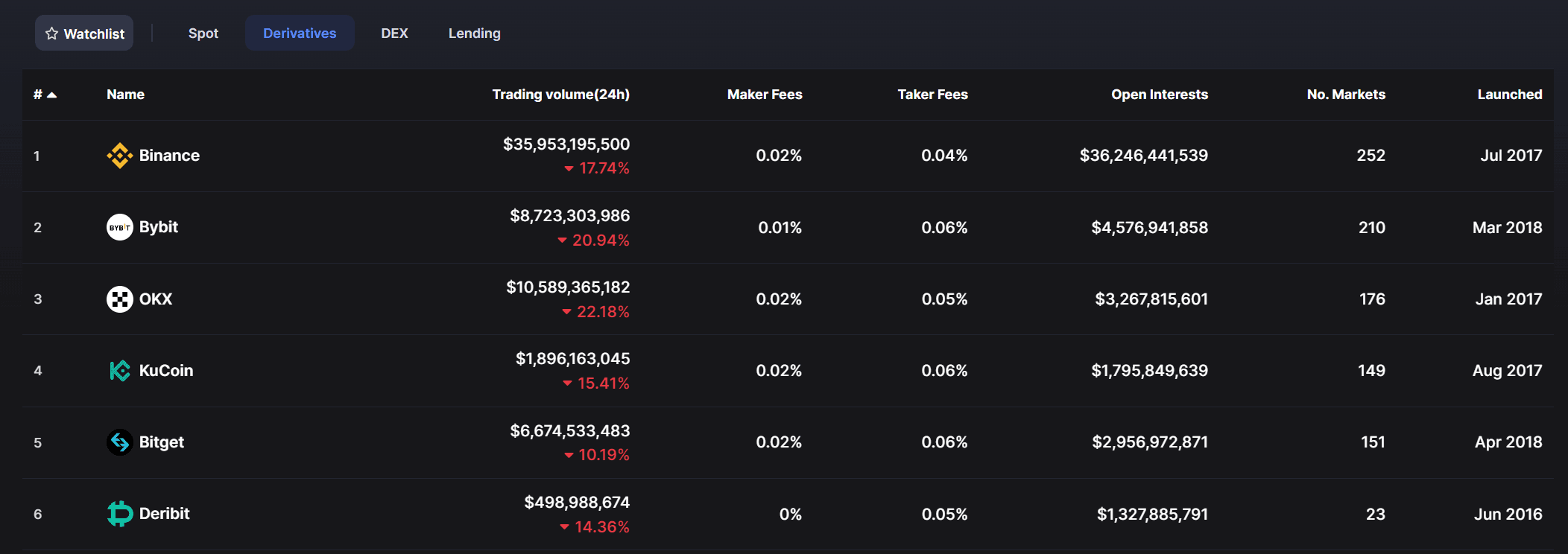This screenshot has height=554, width=1568.
Task: Click launch date Jun 2016
Action: pyautogui.click(x=1508, y=515)
